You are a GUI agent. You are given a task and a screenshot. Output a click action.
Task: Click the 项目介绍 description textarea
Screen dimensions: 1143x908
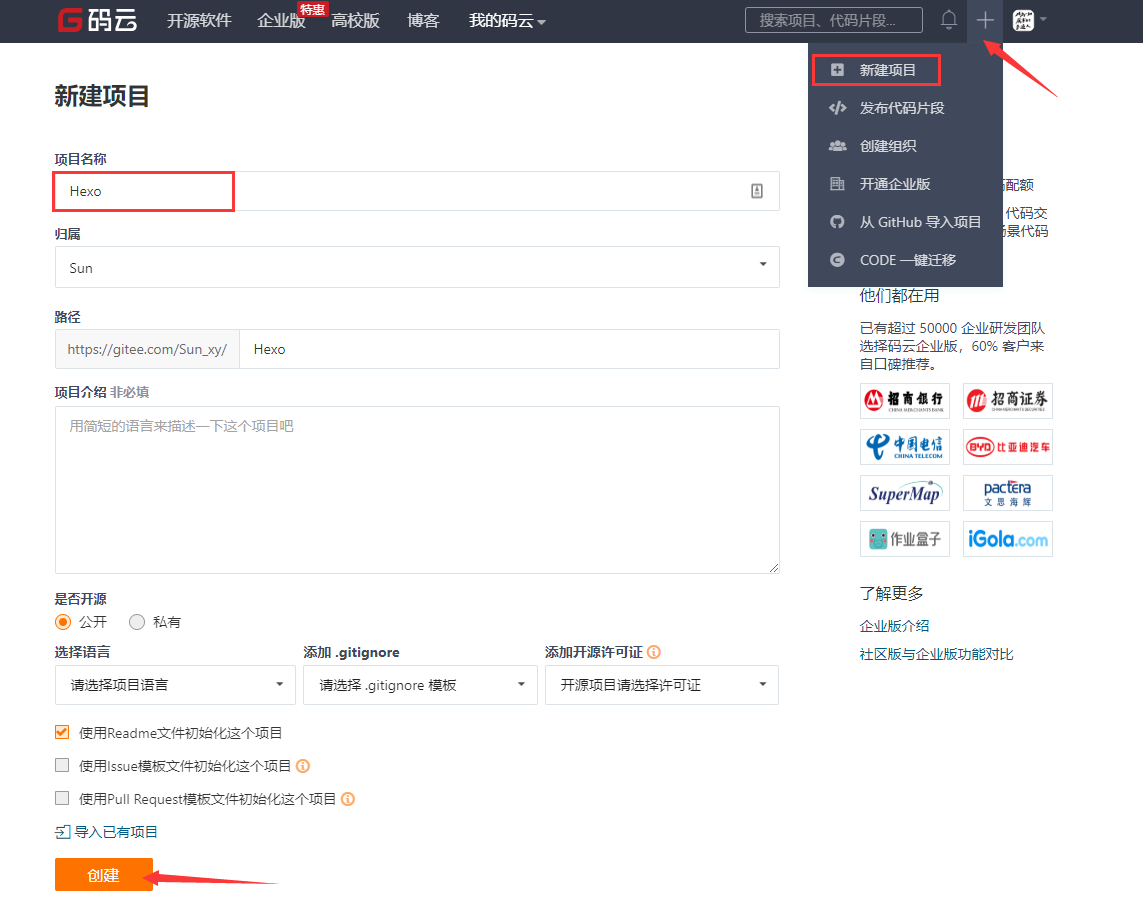click(417, 490)
